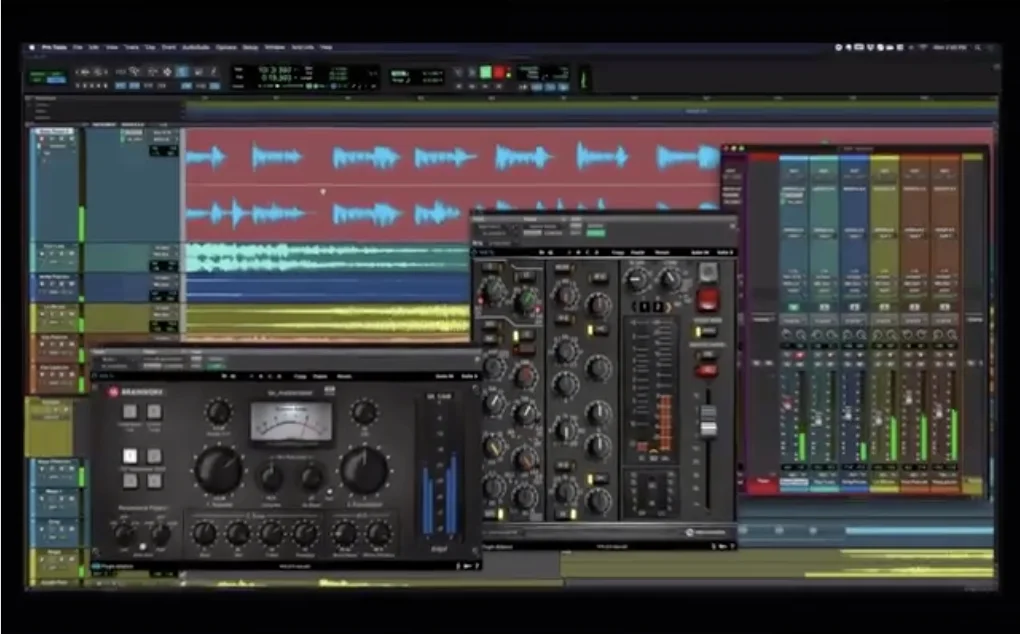Screen dimensions: 1020x634
Task: Click the Plugin Alliance logo on channel strip footer
Action: coord(706,533)
